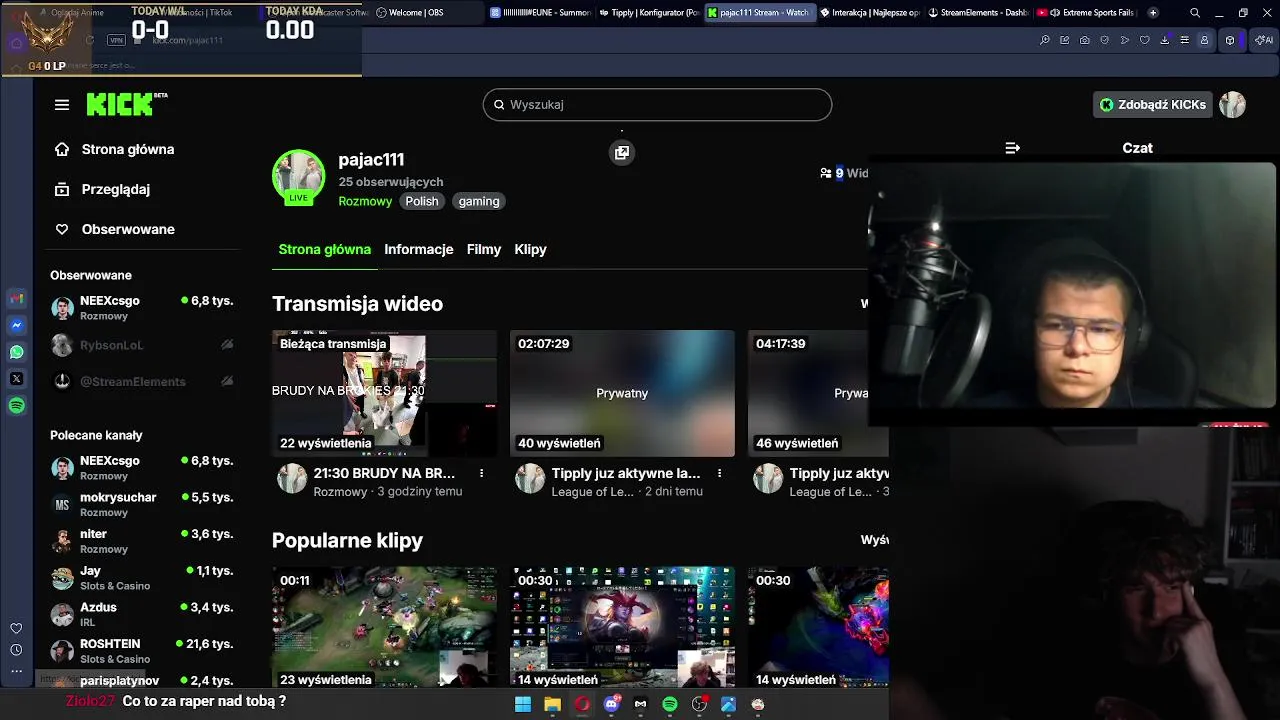Open Photos app from the taskbar
This screenshot has width=1280, height=720.
click(x=728, y=704)
